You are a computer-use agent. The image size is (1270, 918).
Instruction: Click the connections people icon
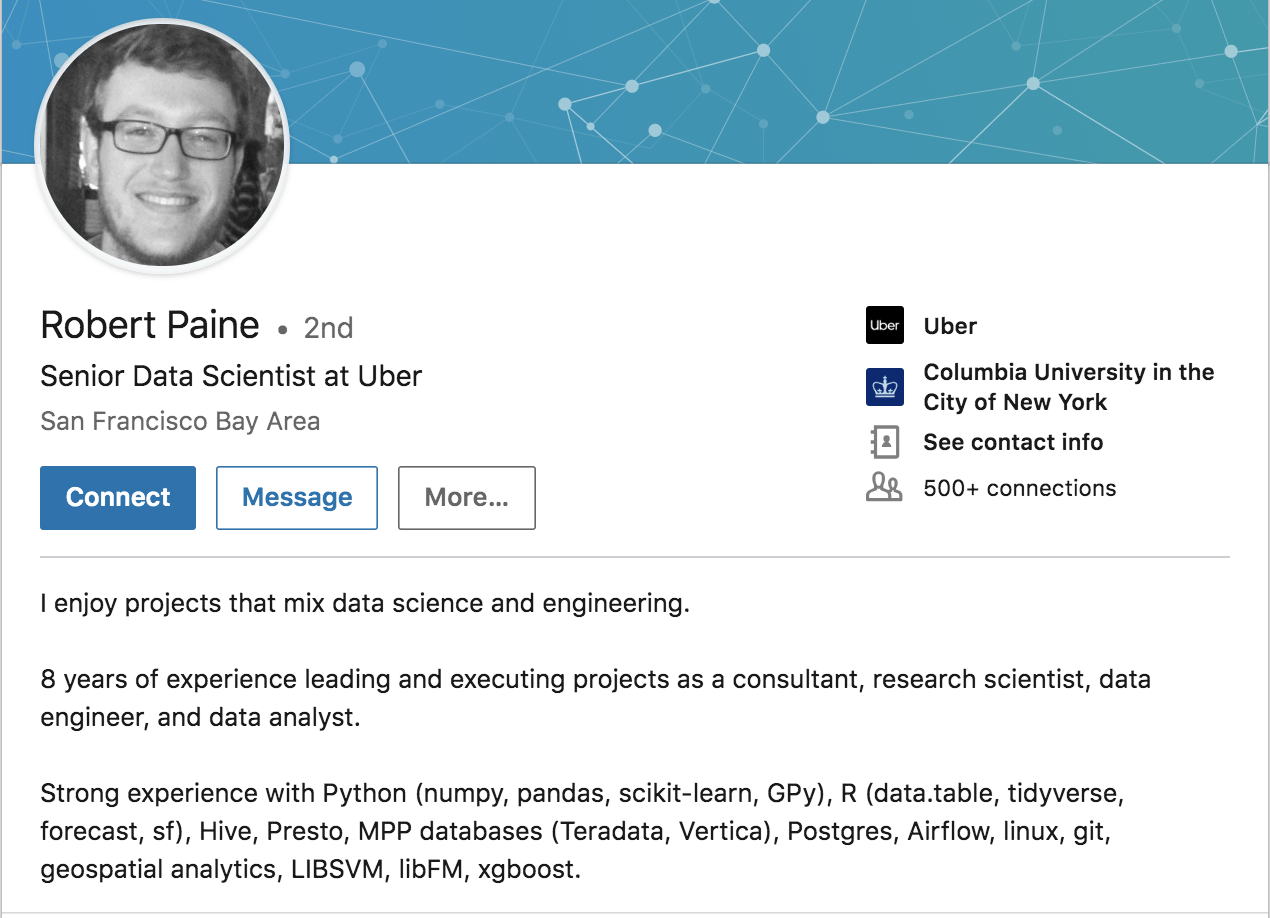pyautogui.click(x=884, y=488)
